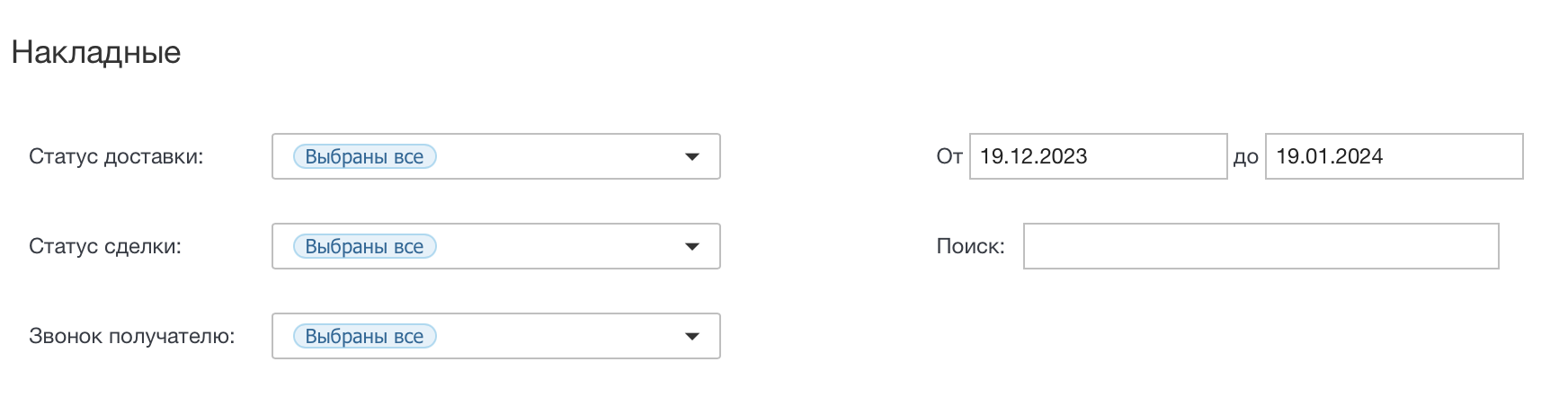1568x406 pixels.
Task: Click the 'Выбраны все' chip in Статус доставки
Action: tap(364, 157)
